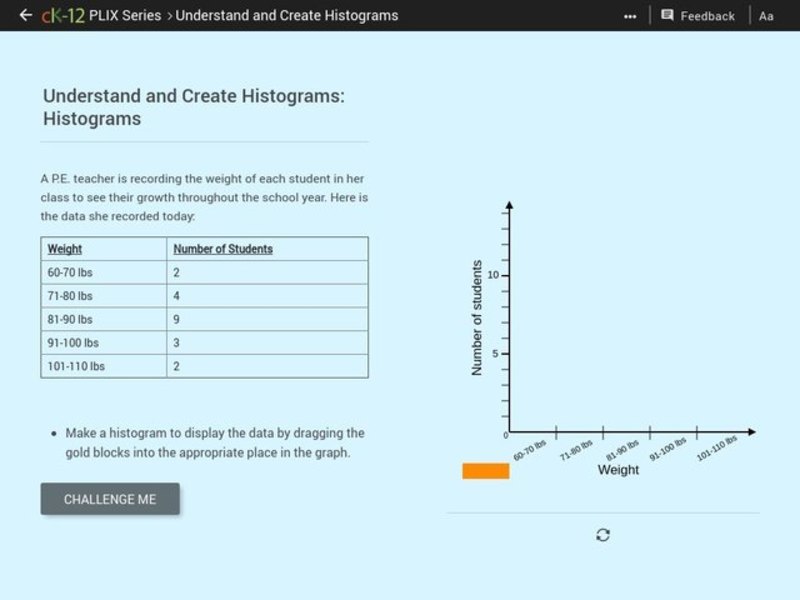Viewport: 800px width, 600px height.
Task: Open the Aa text display settings
Action: coord(764,15)
